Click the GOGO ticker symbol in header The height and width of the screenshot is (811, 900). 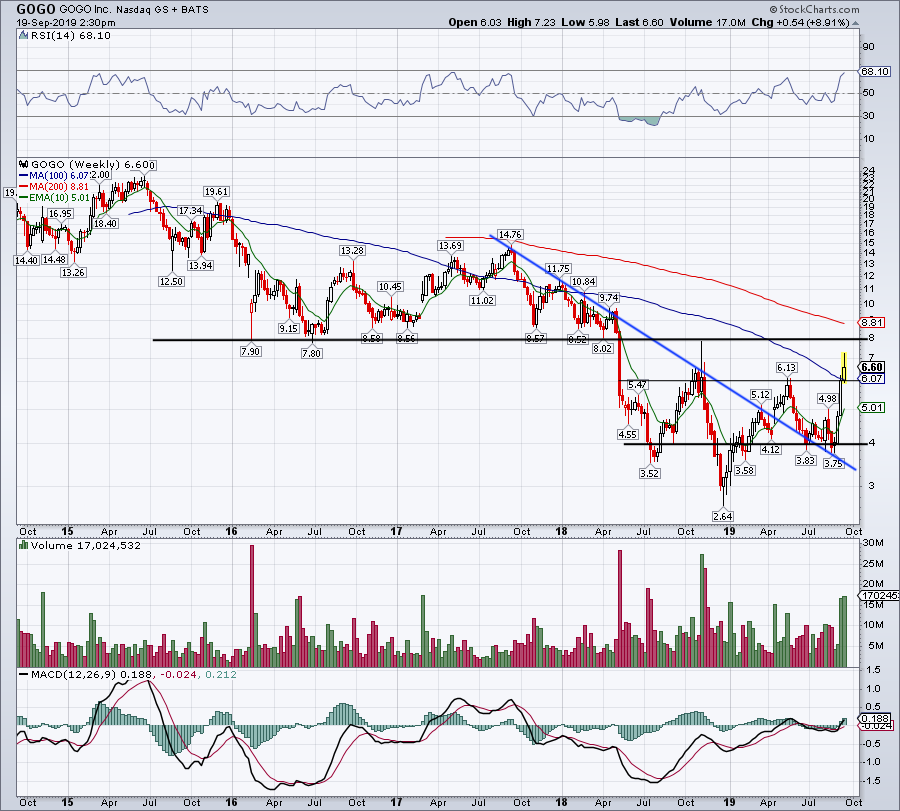[36, 9]
